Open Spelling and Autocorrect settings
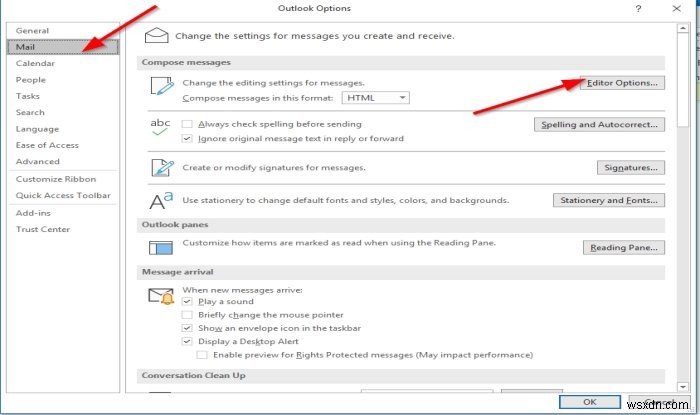The image size is (700, 415). 599,124
